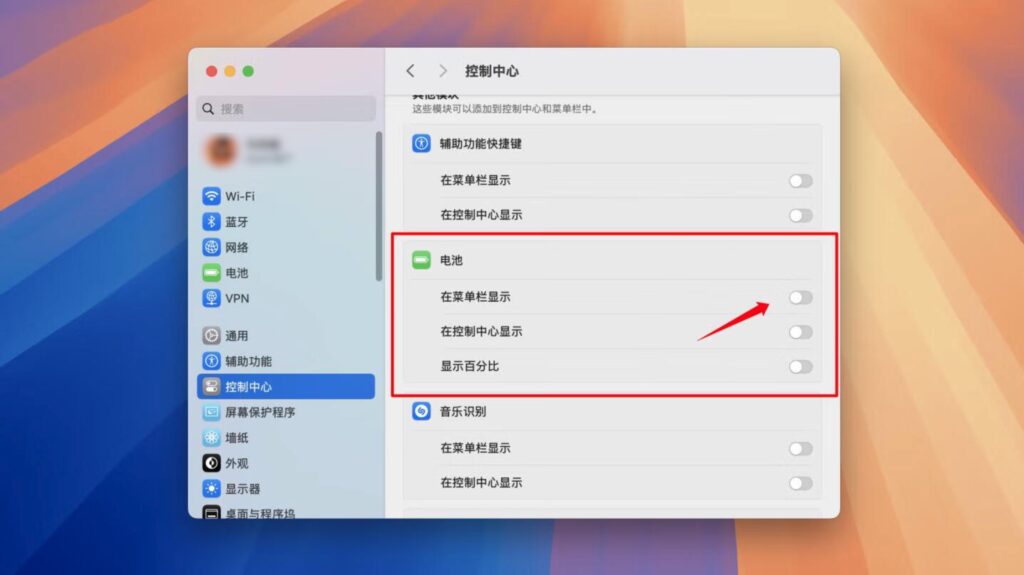Screen dimensions: 1024x575
Task: Select 通用 in the sidebar
Action: pyautogui.click(x=286, y=335)
